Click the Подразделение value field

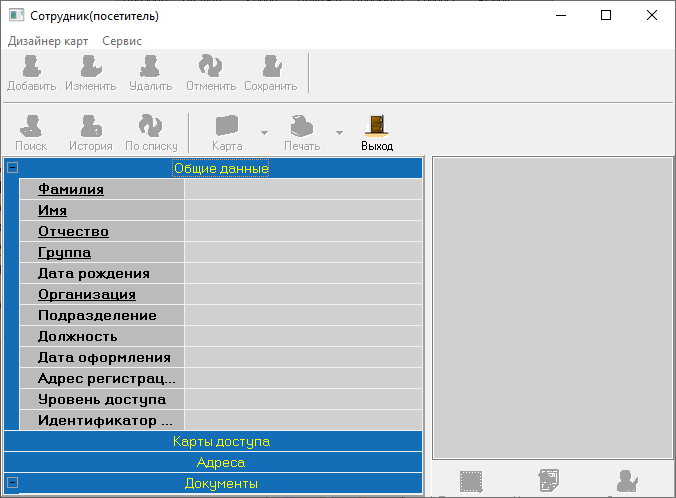point(303,315)
